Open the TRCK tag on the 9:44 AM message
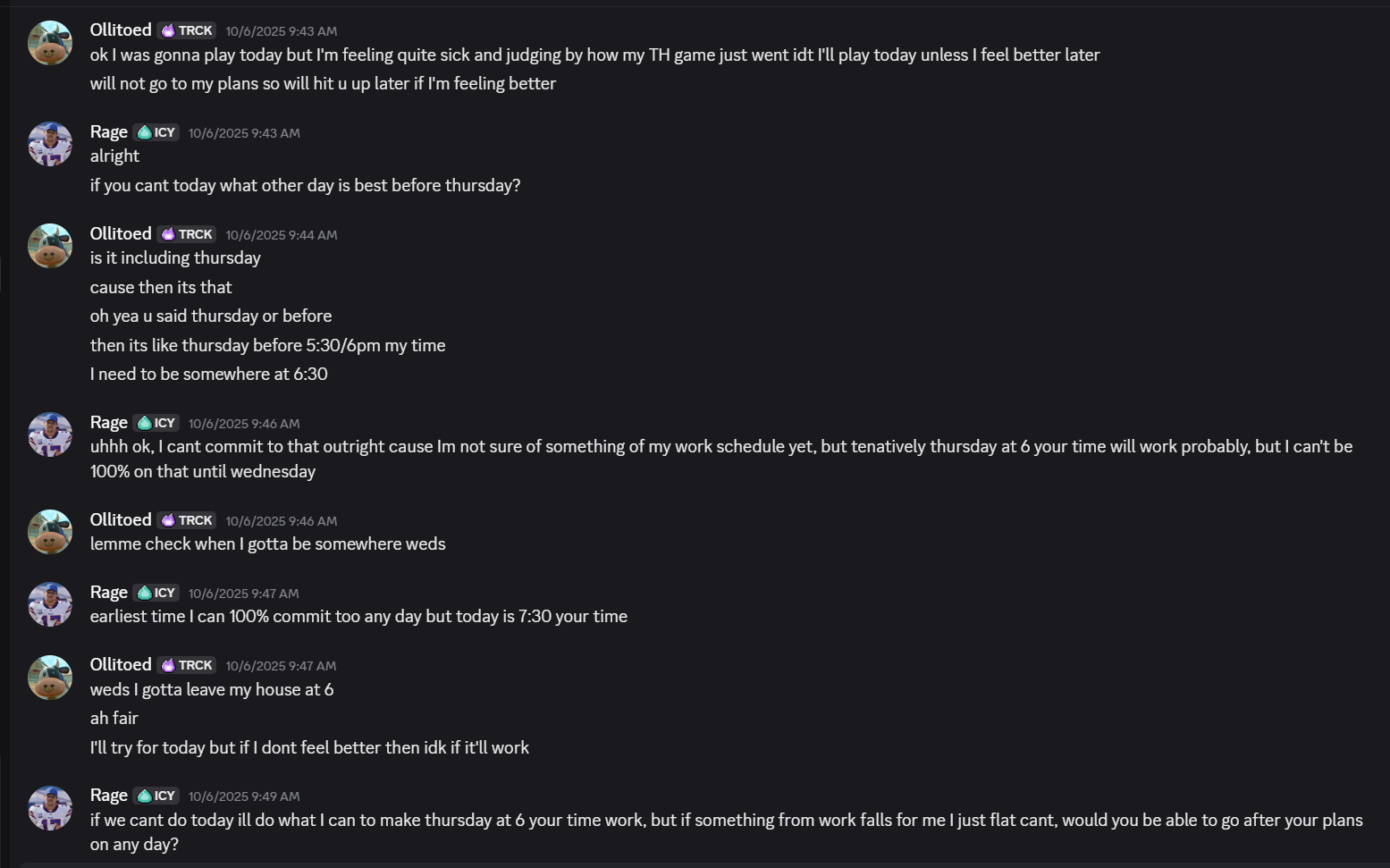Image resolution: width=1390 pixels, height=868 pixels. (187, 234)
